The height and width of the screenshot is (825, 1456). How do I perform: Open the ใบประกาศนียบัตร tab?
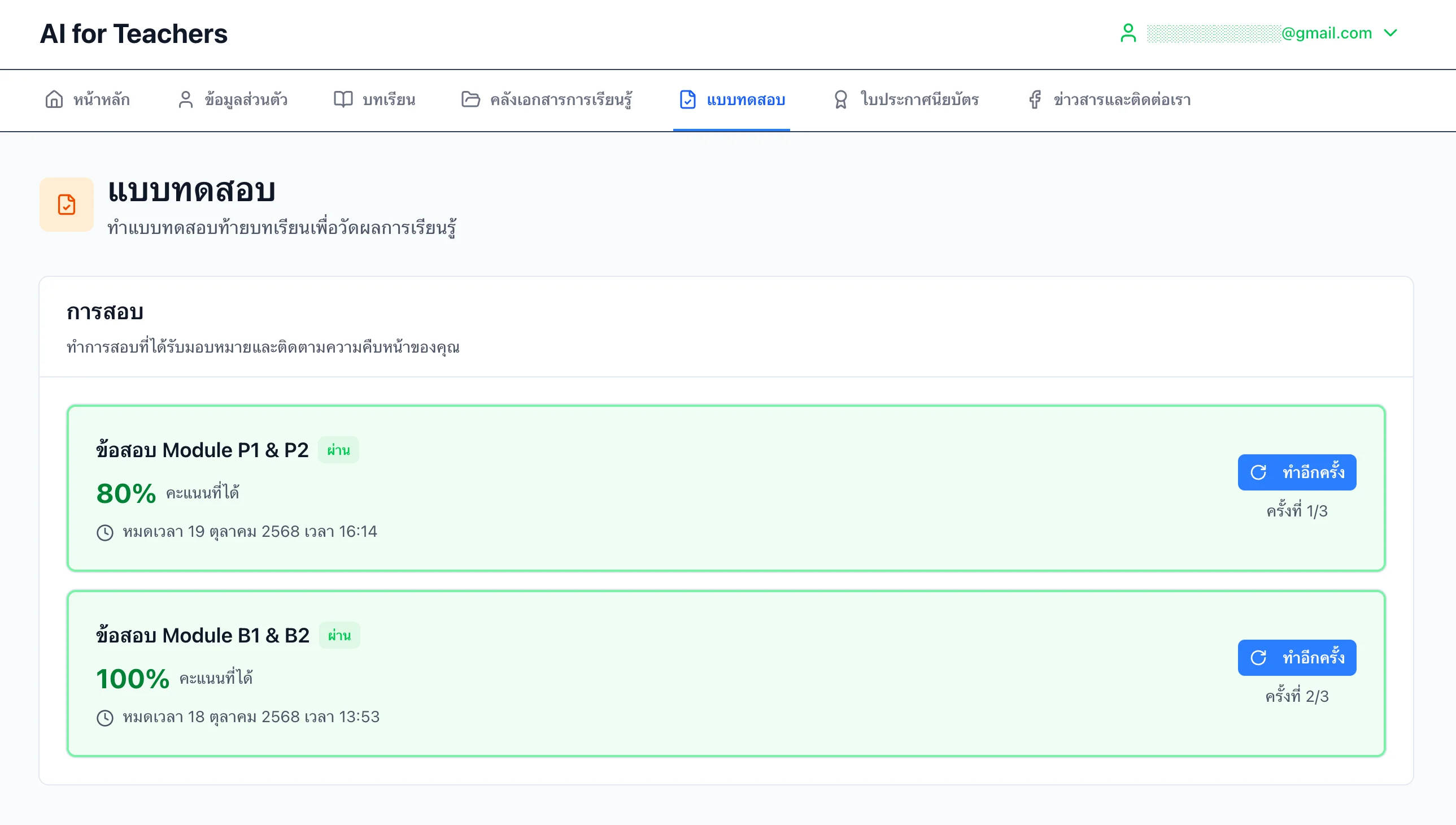918,99
